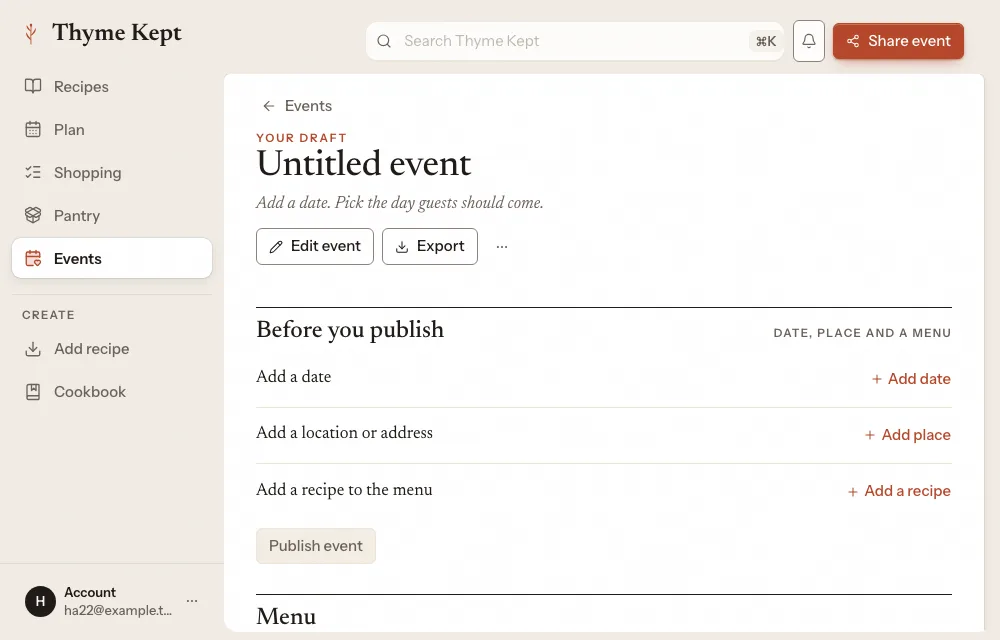Go to the Plan section
This screenshot has height=640, width=1000.
112,129
